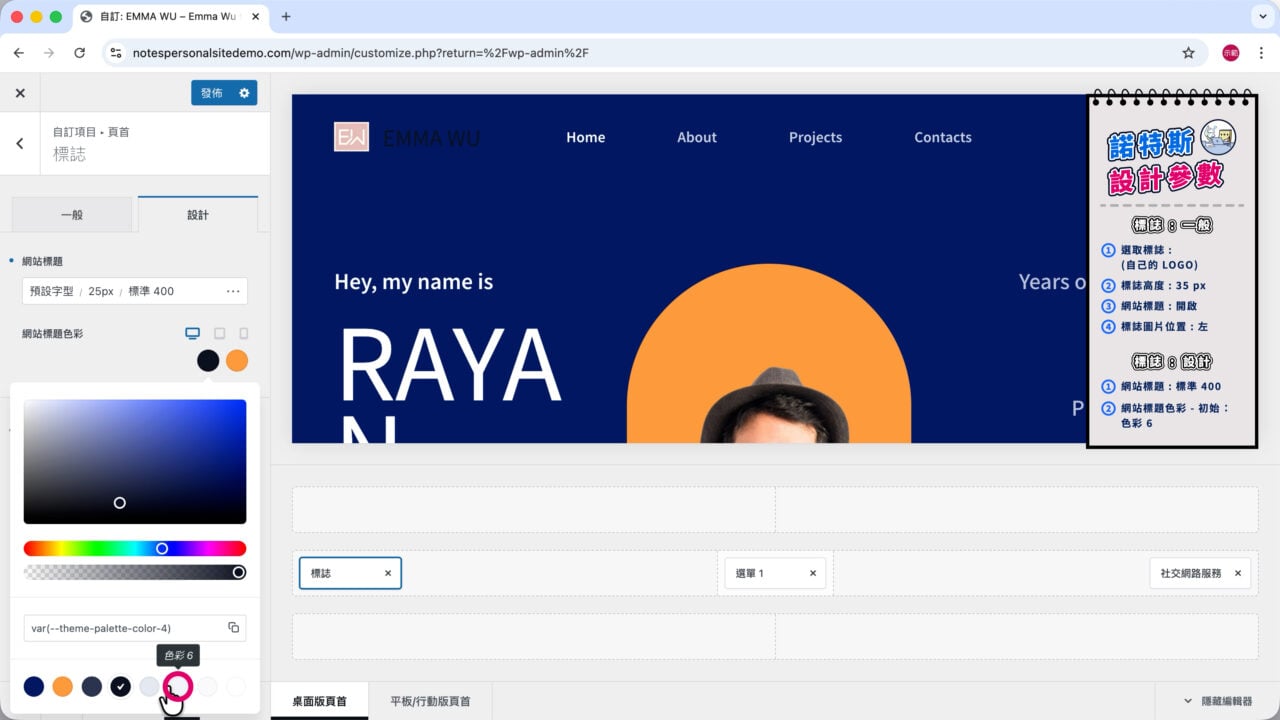Copy the palette color variable value
1280x720 pixels.
point(233,628)
